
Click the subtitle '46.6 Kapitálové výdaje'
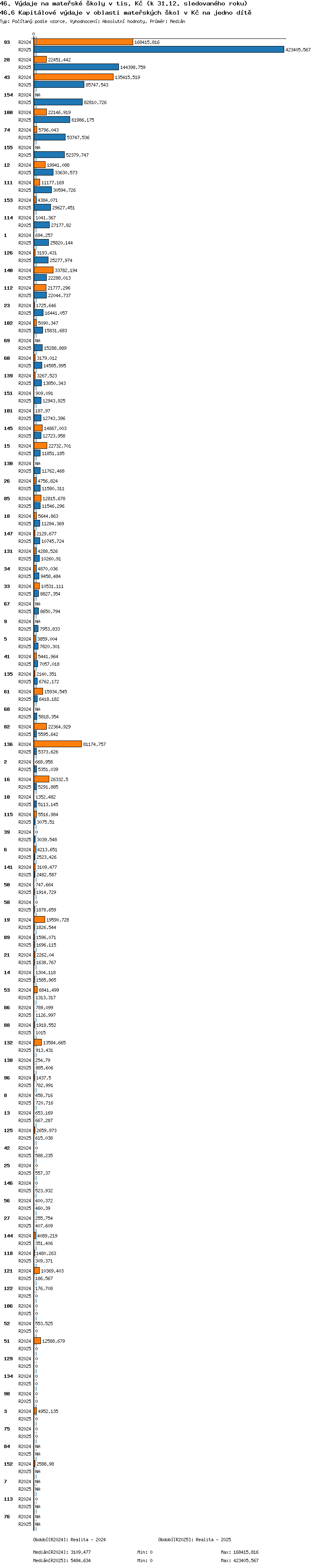pyautogui.click(x=125, y=12)
